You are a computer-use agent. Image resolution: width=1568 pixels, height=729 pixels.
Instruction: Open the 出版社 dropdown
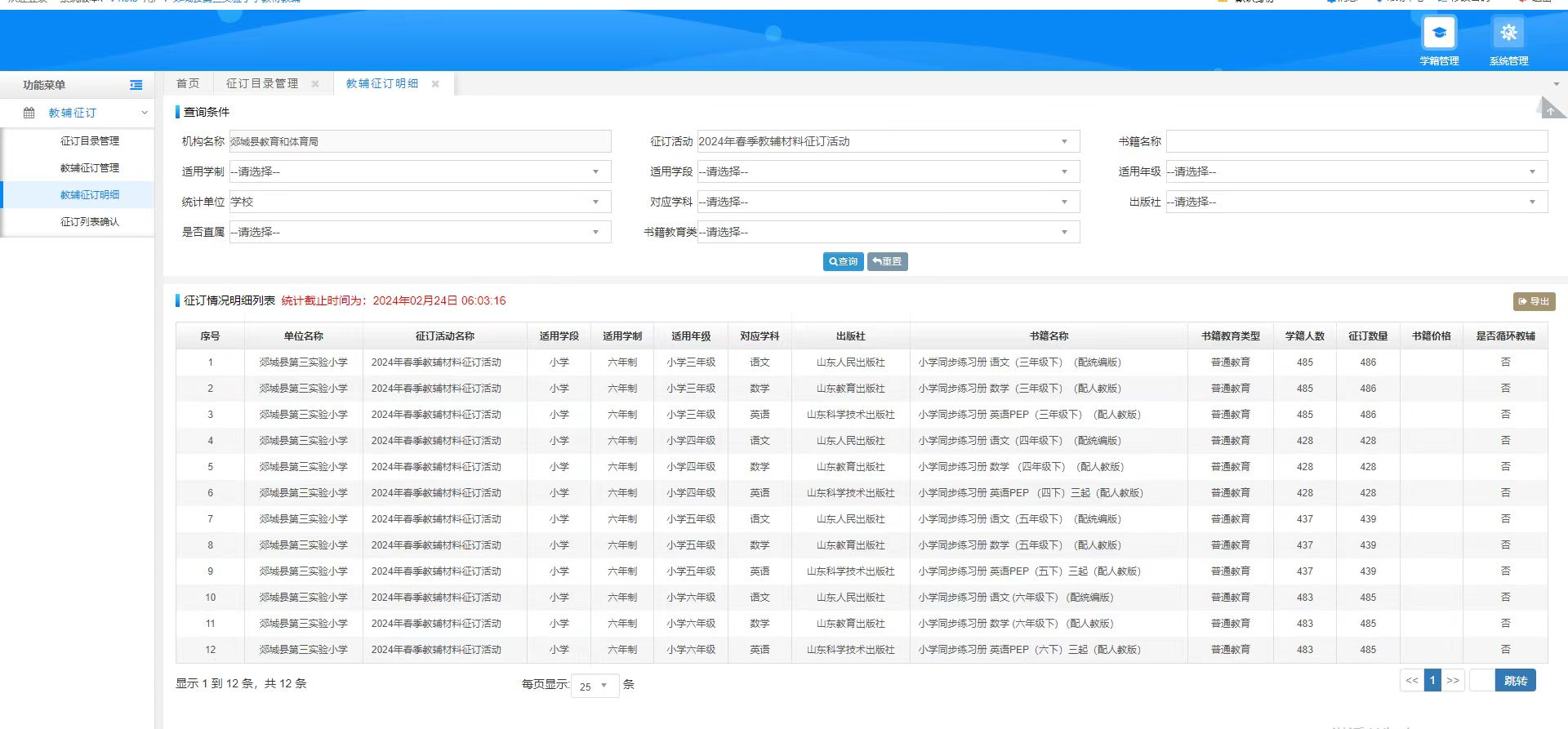click(1356, 202)
